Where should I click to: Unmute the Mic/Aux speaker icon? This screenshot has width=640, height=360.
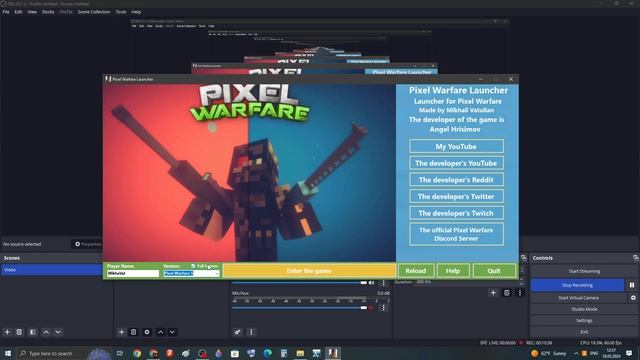pos(371,308)
